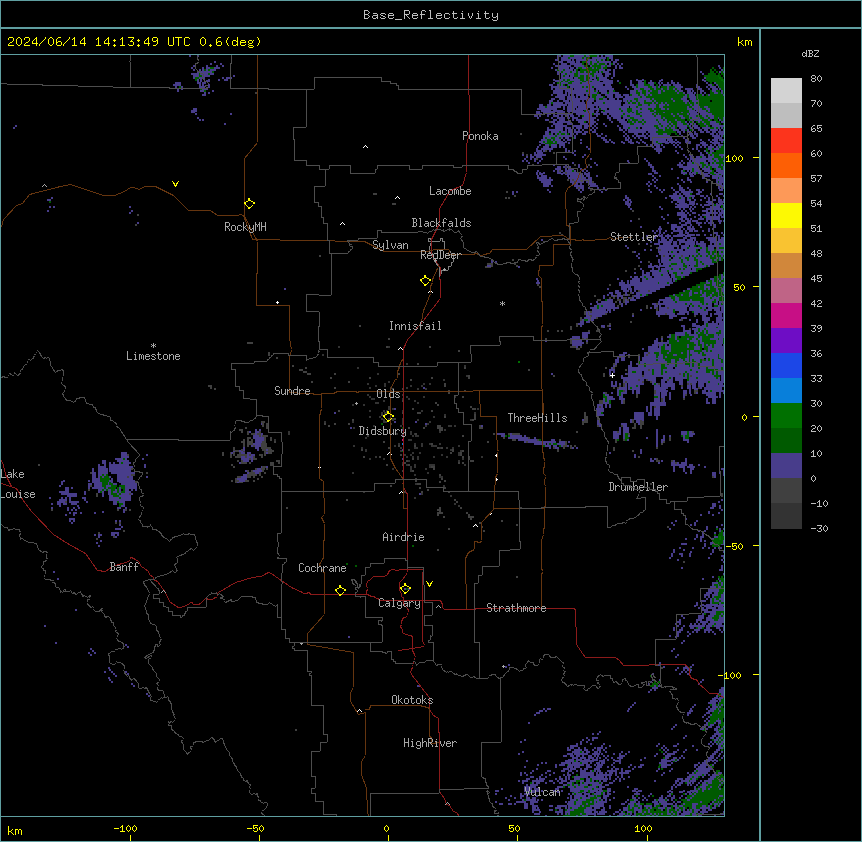
Task: Select the RockyMH label
Action: tap(245, 227)
